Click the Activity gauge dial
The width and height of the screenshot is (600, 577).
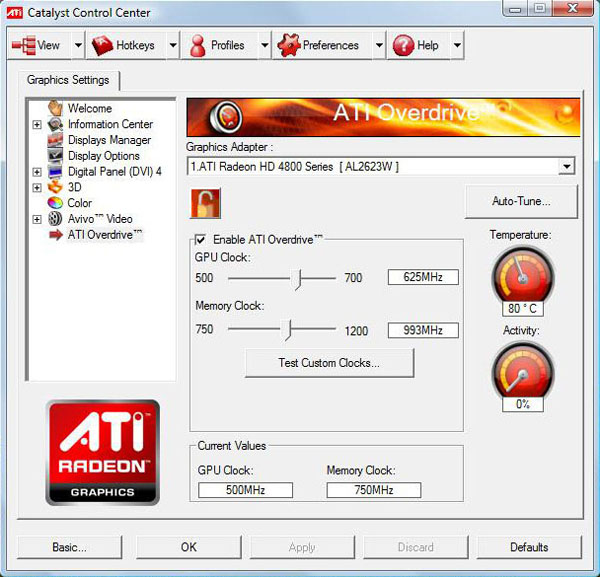click(523, 370)
